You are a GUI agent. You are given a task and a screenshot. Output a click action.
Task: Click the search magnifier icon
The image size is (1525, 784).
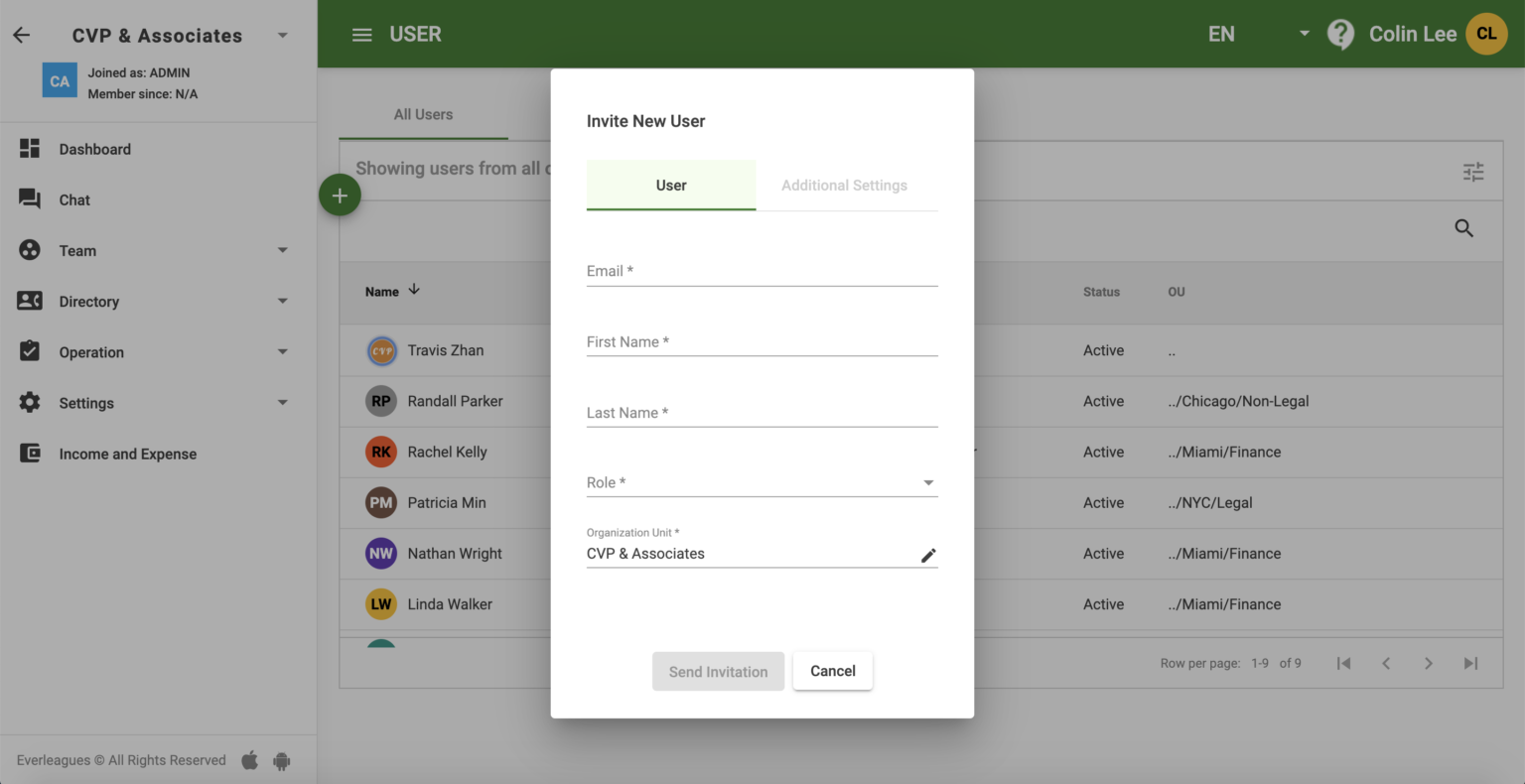pos(1463,228)
